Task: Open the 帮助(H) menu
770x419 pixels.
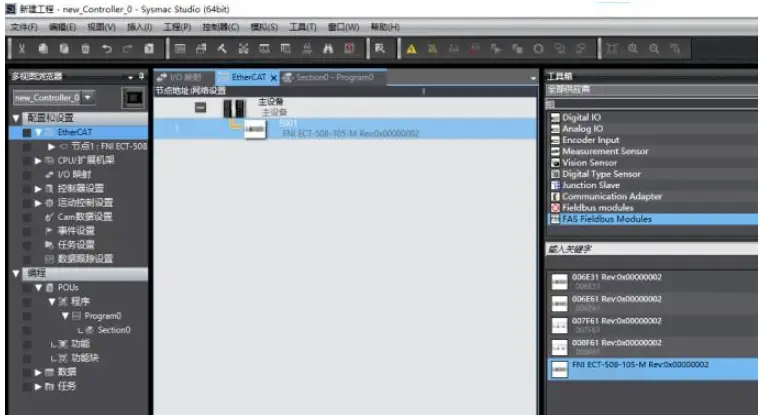Action: pos(385,27)
